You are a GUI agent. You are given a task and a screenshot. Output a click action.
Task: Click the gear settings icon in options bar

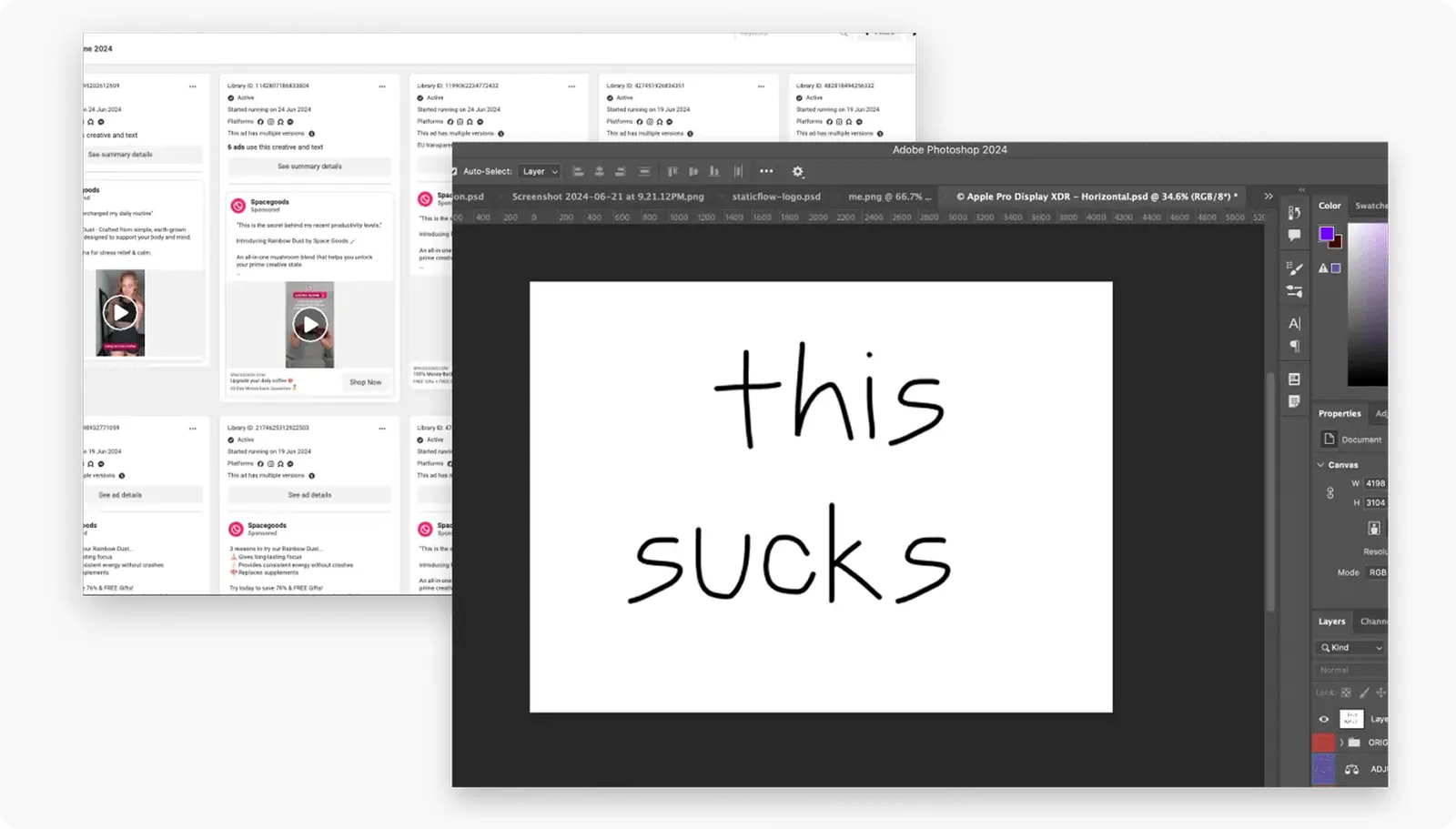coord(797,172)
